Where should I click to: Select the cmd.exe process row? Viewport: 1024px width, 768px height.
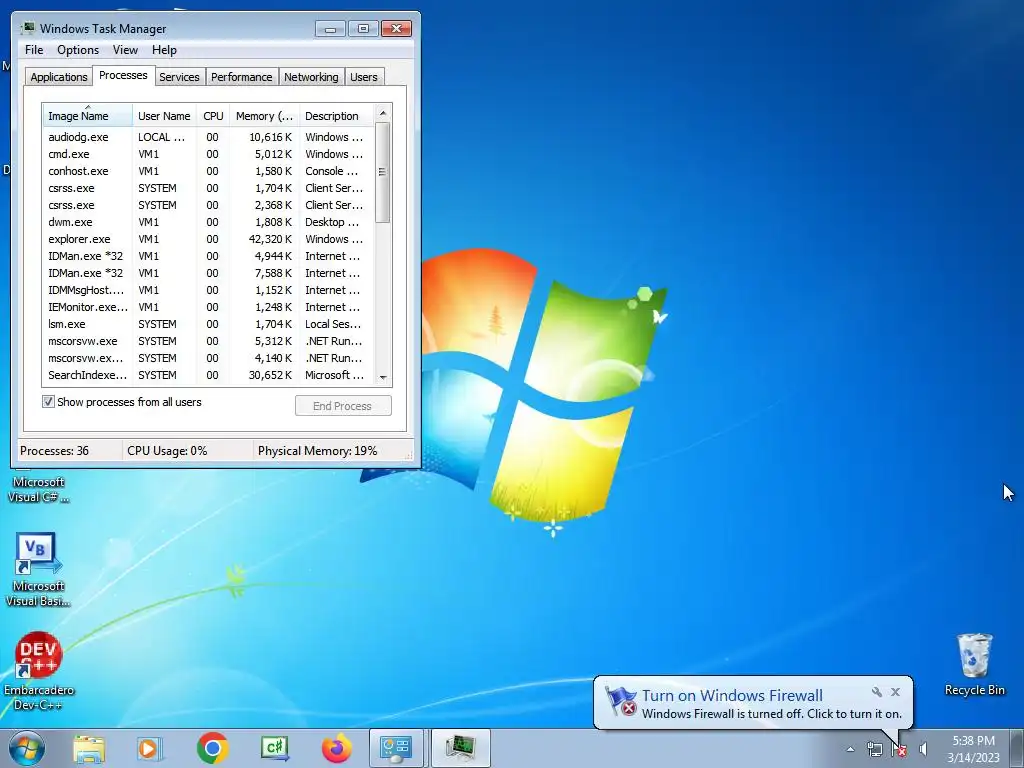pyautogui.click(x=208, y=154)
